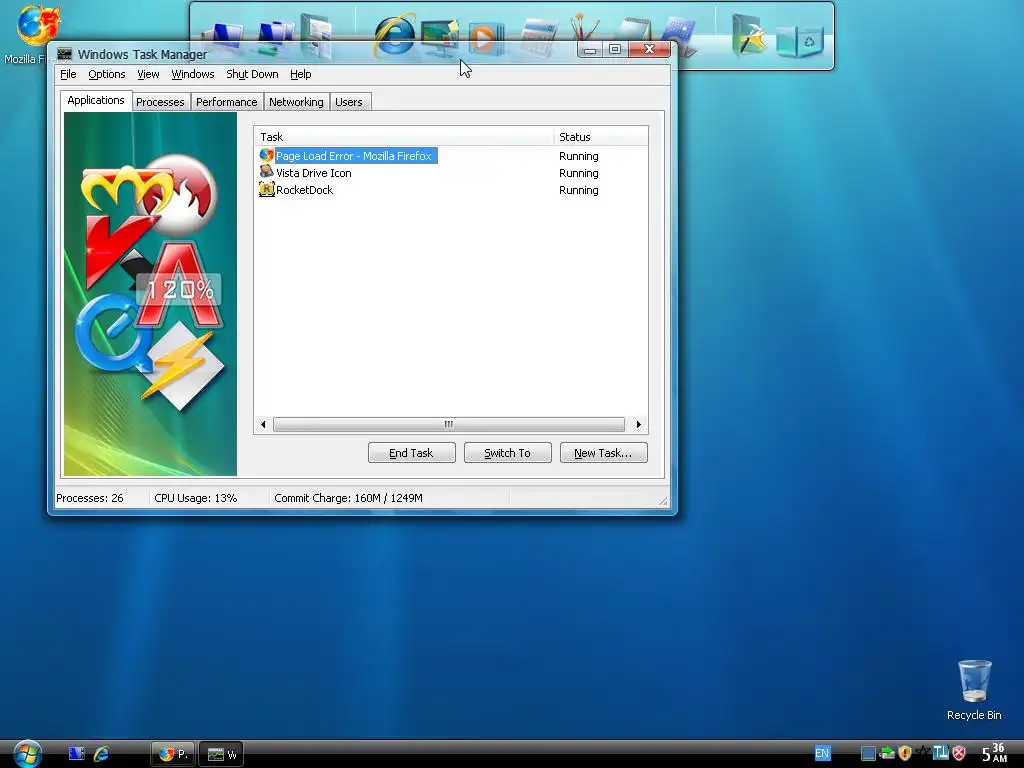Switch to the Performance tab

click(x=227, y=102)
